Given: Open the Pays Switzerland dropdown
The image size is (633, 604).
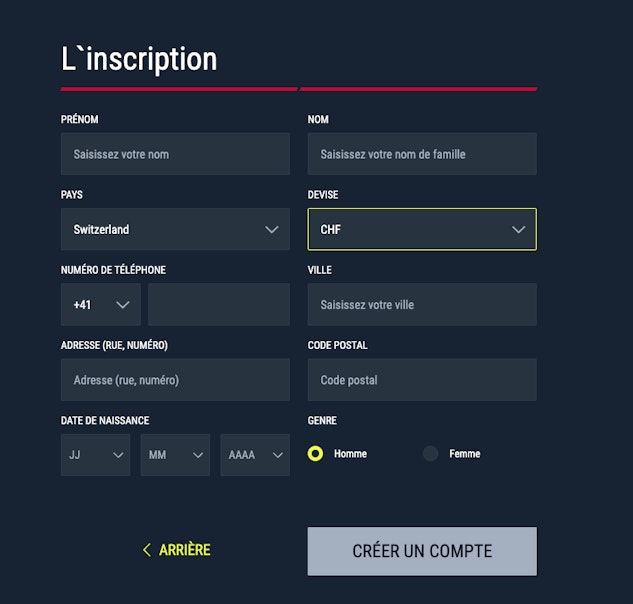Looking at the screenshot, I should [x=175, y=229].
